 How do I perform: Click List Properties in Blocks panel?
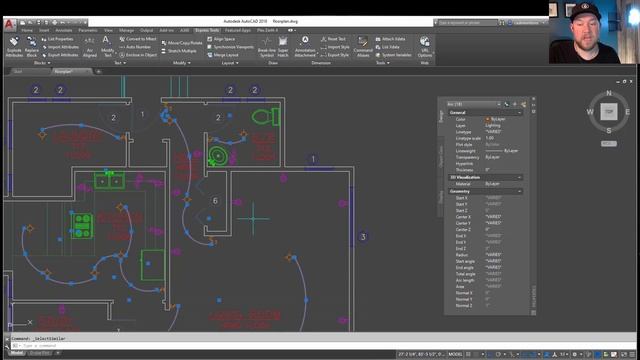pos(58,39)
